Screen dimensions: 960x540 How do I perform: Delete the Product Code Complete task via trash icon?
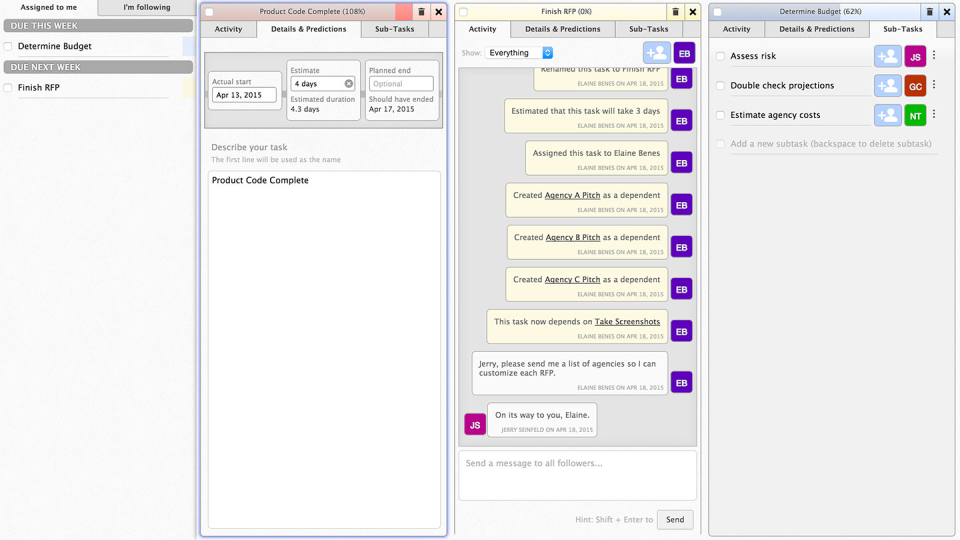[421, 12]
